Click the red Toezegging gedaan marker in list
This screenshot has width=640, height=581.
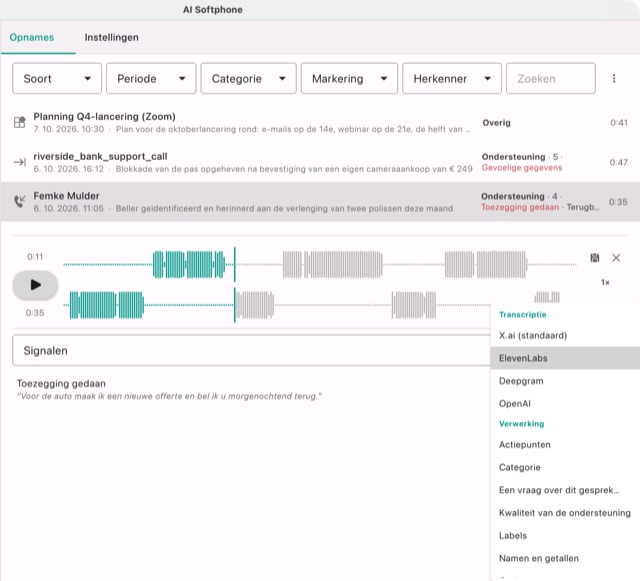[520, 207]
